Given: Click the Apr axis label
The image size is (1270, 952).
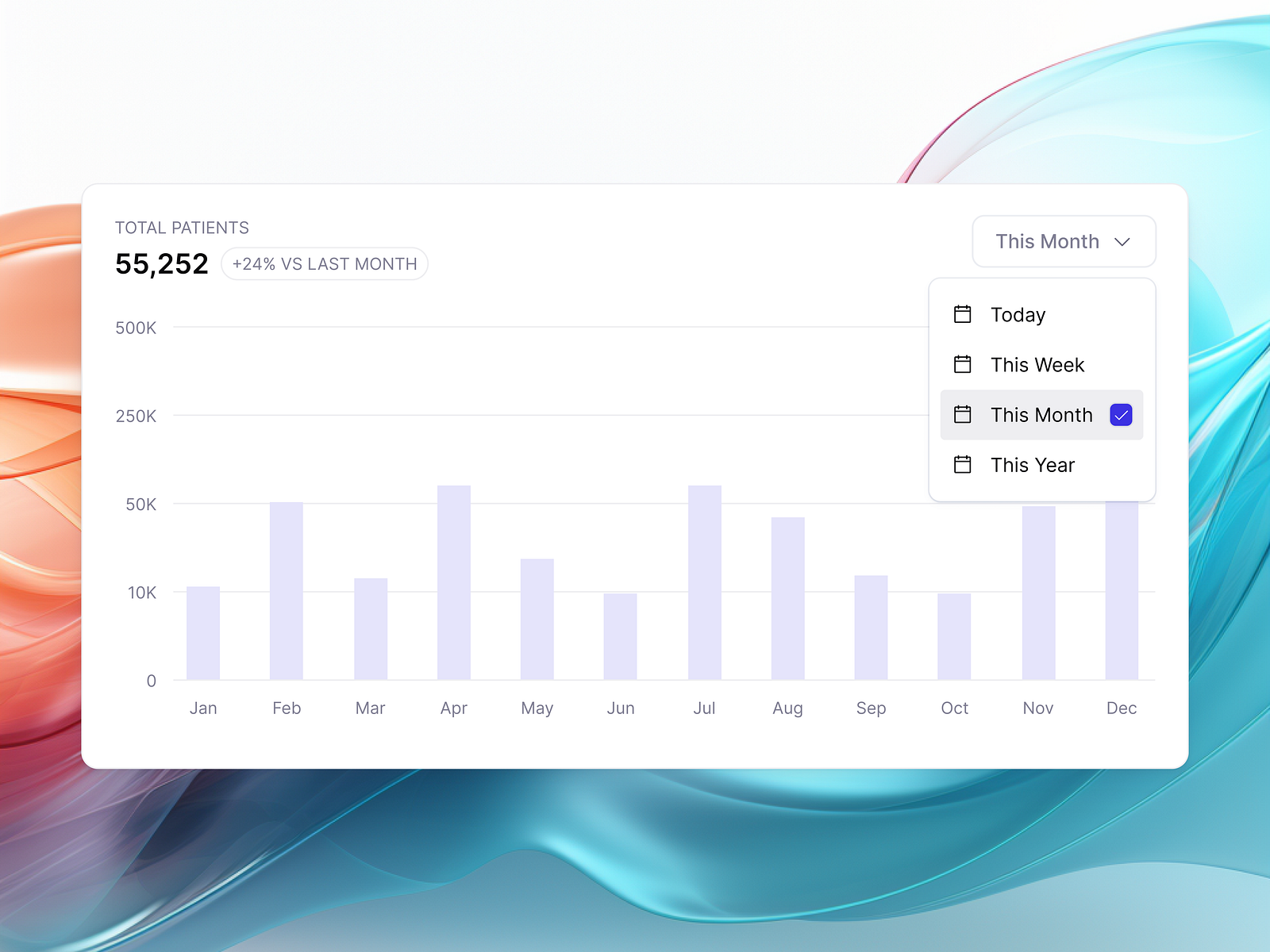Looking at the screenshot, I should [x=454, y=708].
